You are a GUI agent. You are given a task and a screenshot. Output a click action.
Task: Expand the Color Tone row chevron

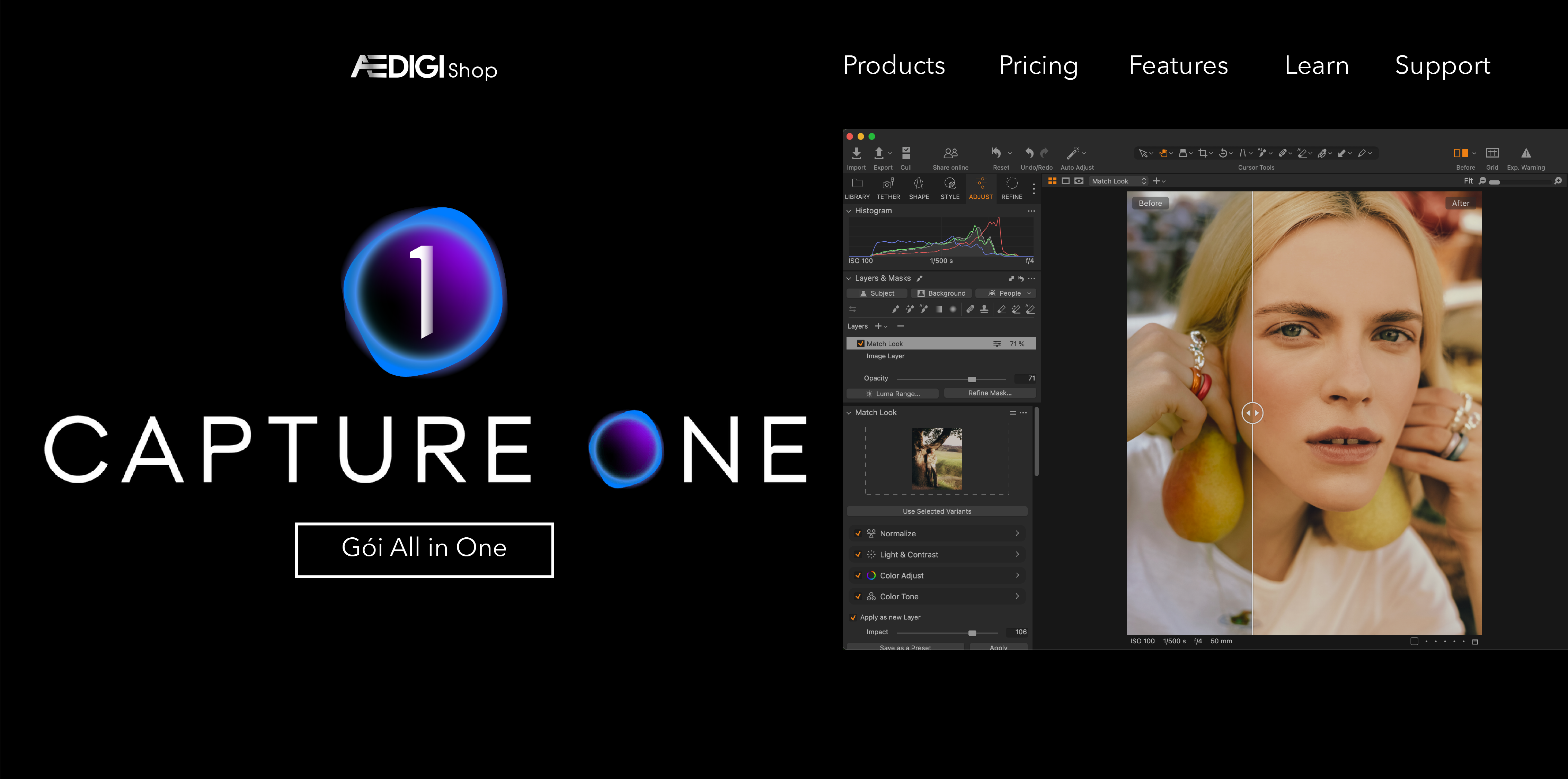(x=1017, y=596)
